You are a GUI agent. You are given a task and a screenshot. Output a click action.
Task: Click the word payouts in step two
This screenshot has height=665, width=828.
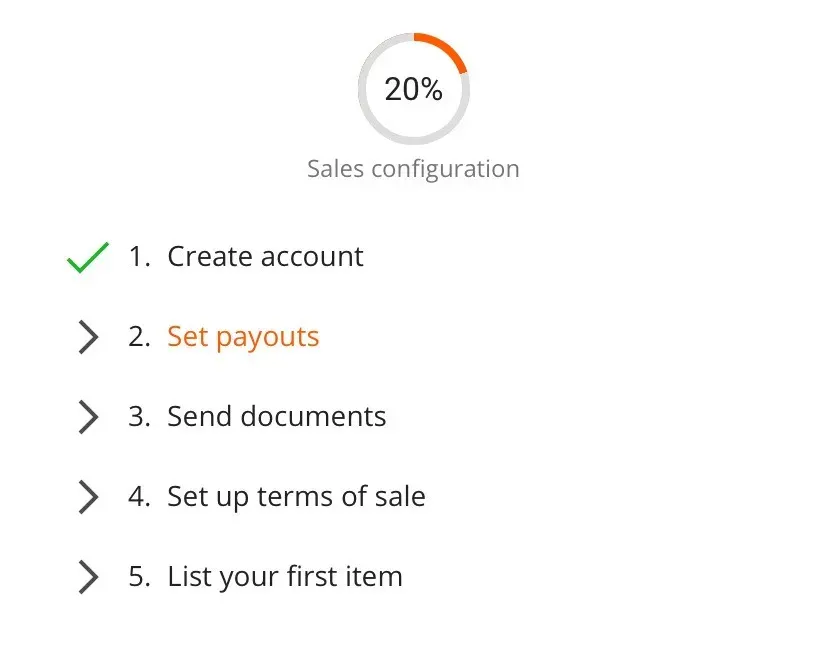pos(267,337)
